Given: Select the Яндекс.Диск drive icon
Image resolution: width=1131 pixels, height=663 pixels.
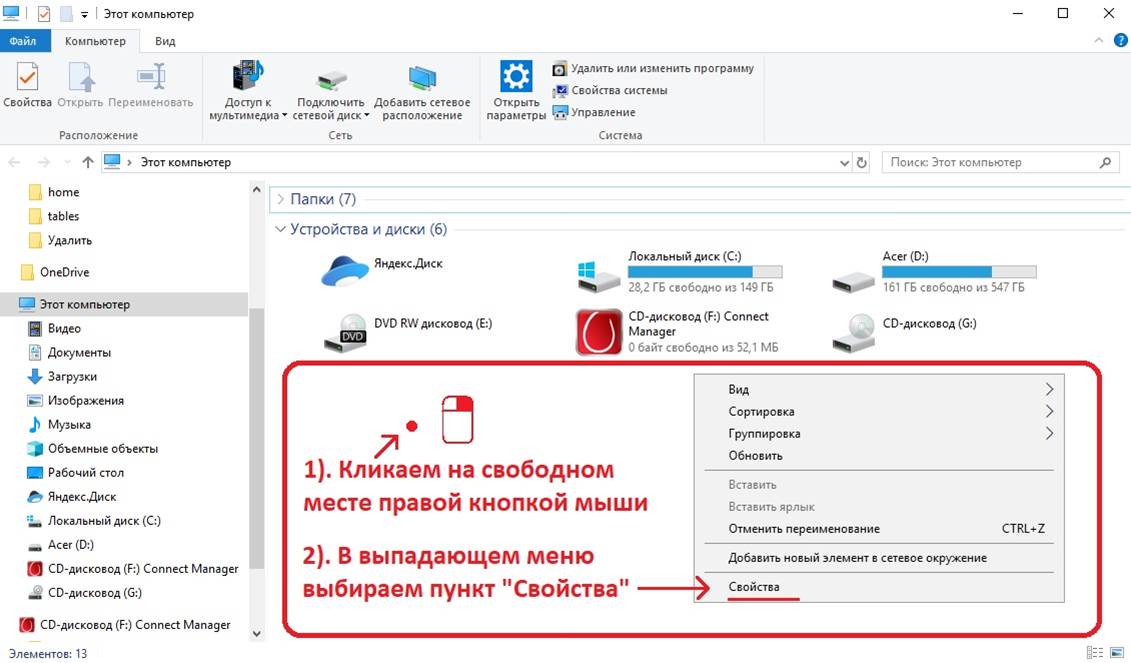Looking at the screenshot, I should coord(345,271).
